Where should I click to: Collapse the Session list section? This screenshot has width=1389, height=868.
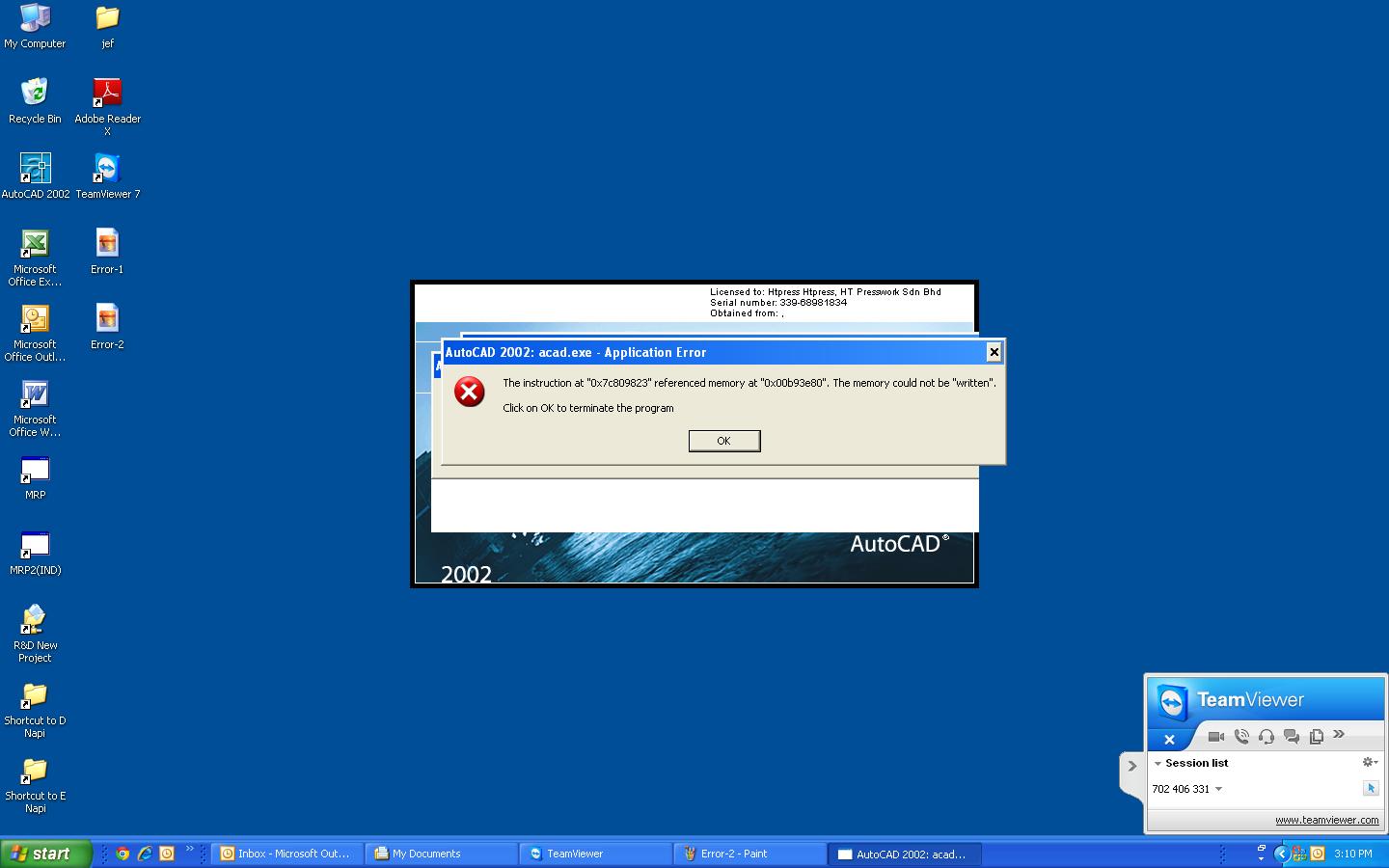(1157, 763)
